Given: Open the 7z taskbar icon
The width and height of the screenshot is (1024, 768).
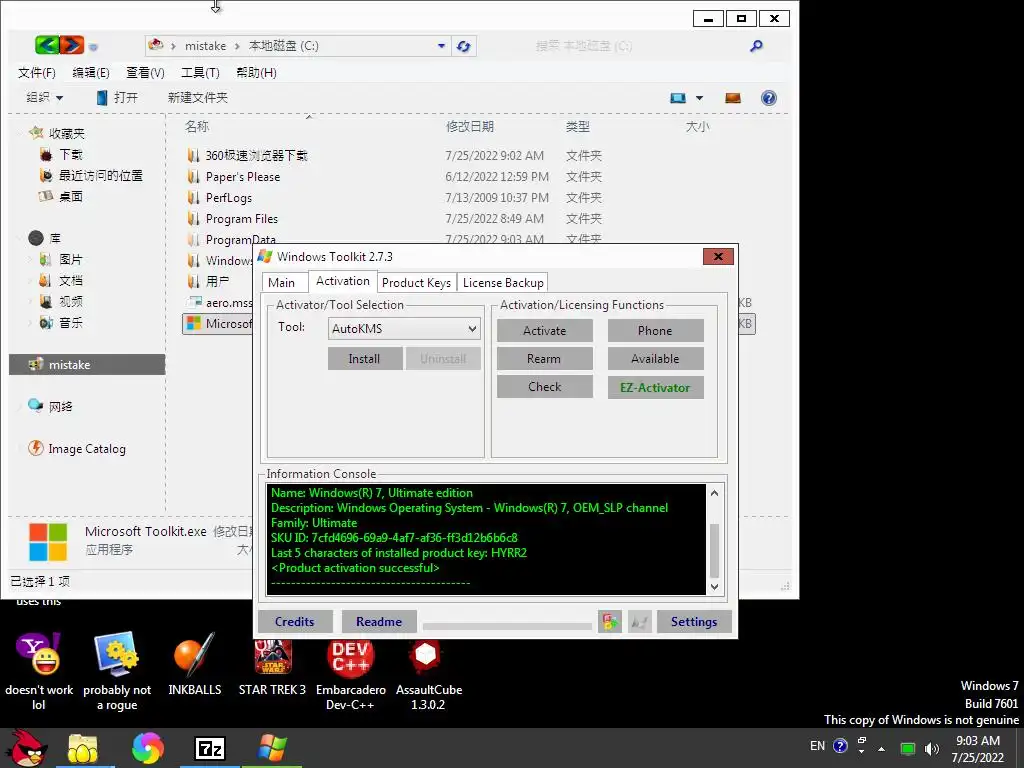Looking at the screenshot, I should point(210,748).
